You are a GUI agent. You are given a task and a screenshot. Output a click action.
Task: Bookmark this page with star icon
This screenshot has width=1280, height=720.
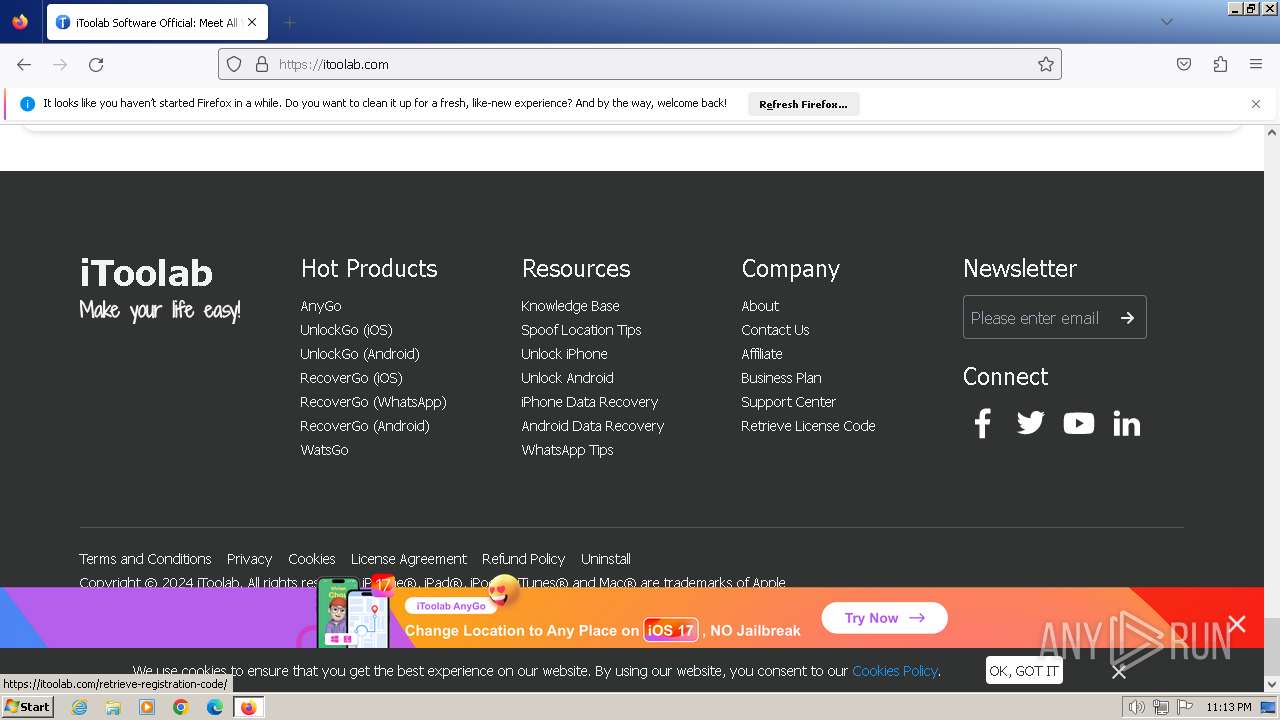tap(1046, 64)
